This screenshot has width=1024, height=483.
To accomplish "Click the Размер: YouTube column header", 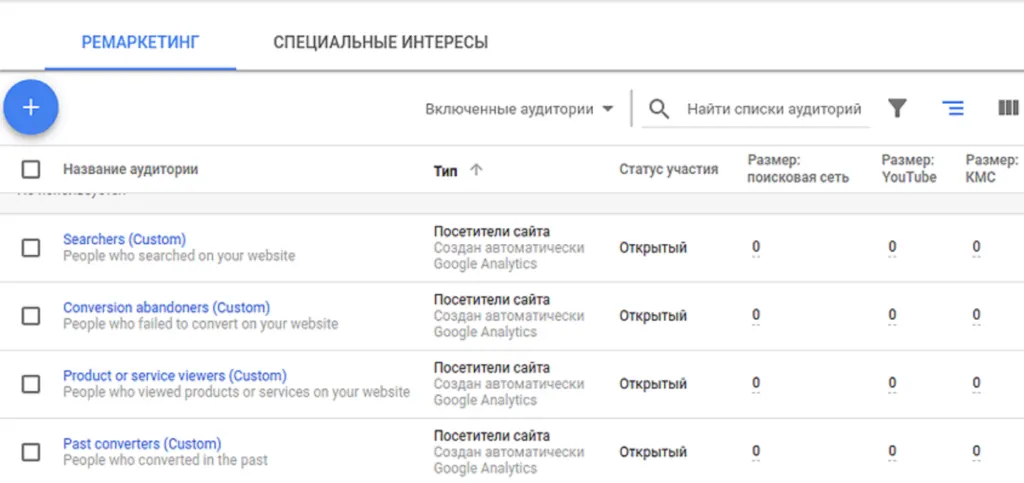I will pos(909,169).
